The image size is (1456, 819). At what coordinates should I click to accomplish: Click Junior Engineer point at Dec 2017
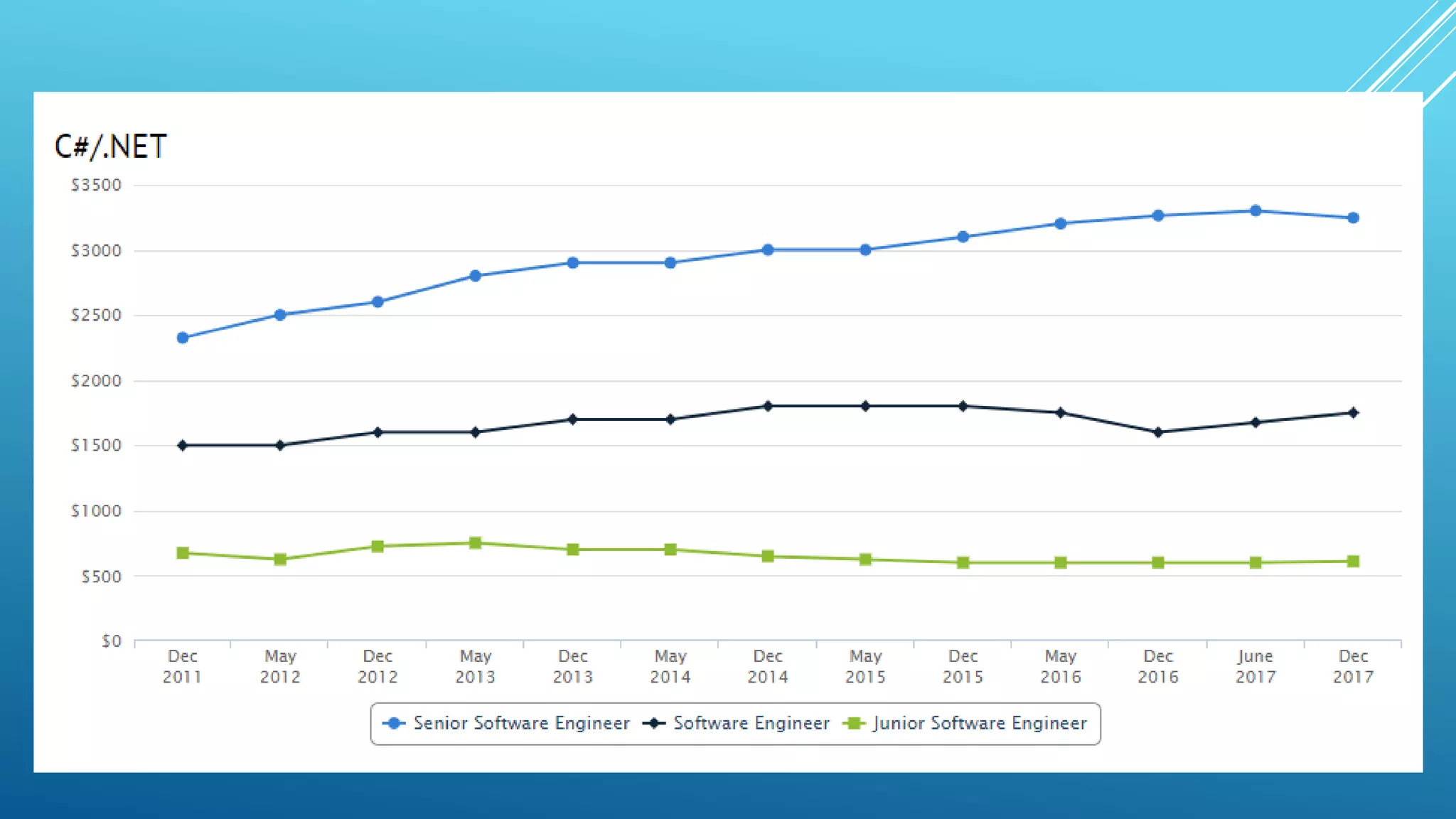pyautogui.click(x=1353, y=562)
